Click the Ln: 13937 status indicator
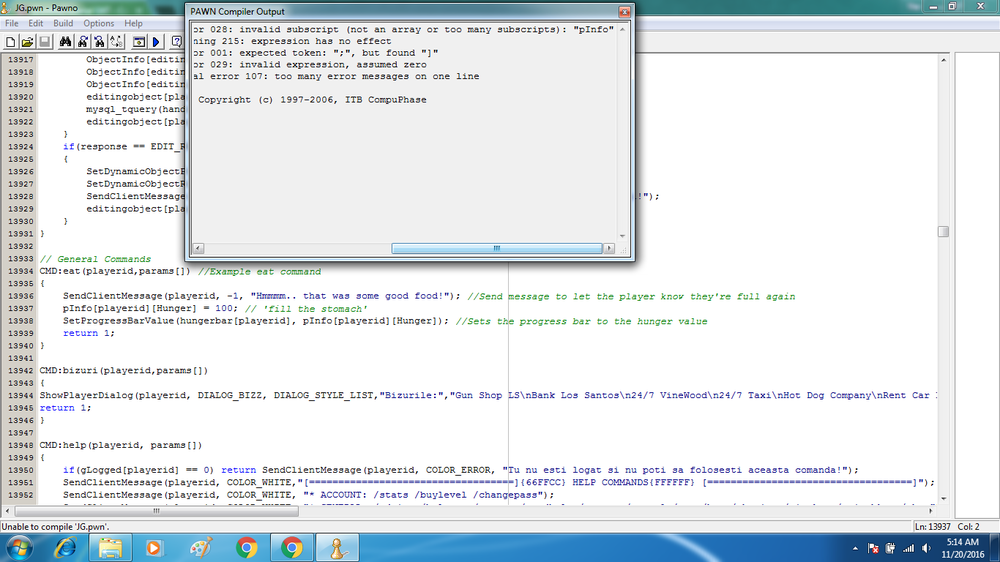This screenshot has width=1000, height=562. (x=932, y=527)
